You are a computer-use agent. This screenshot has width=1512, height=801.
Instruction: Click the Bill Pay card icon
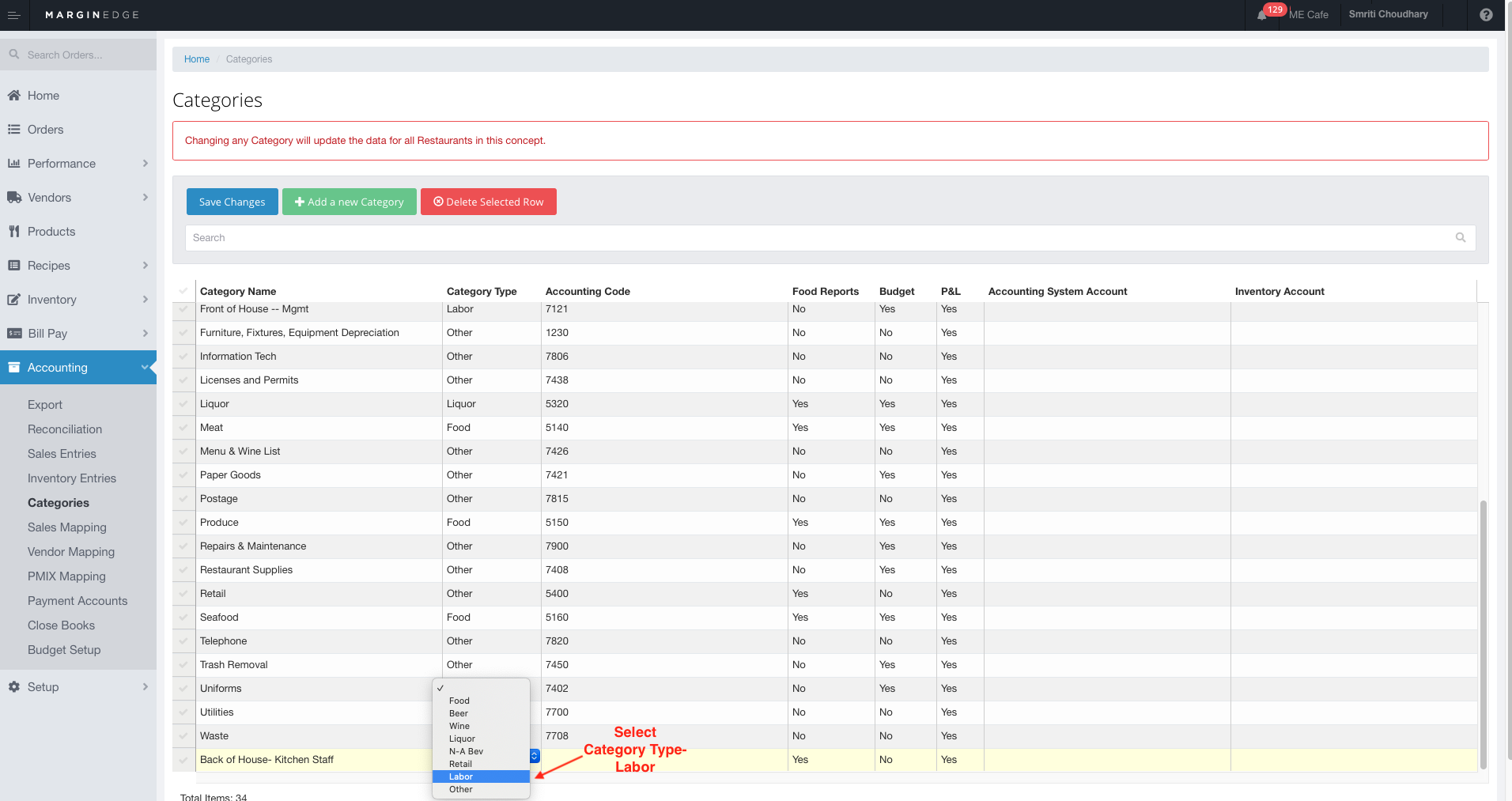pos(14,334)
